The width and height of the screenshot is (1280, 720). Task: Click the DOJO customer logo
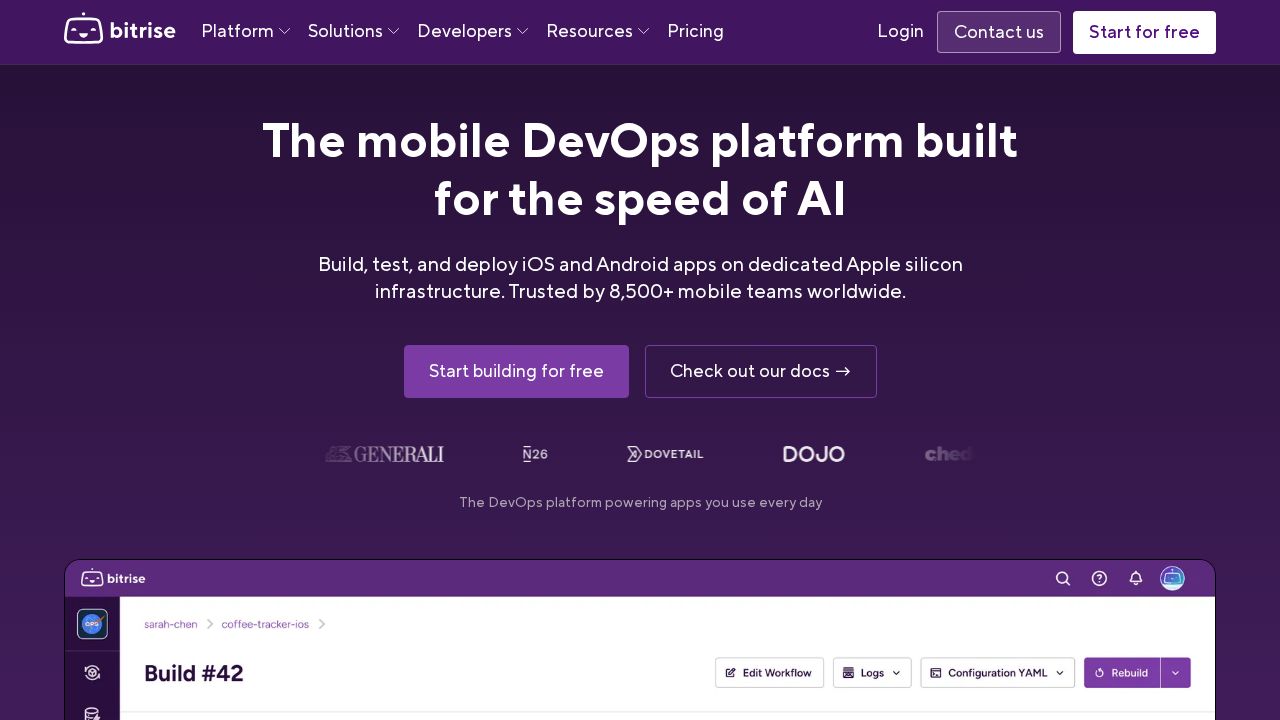[814, 454]
